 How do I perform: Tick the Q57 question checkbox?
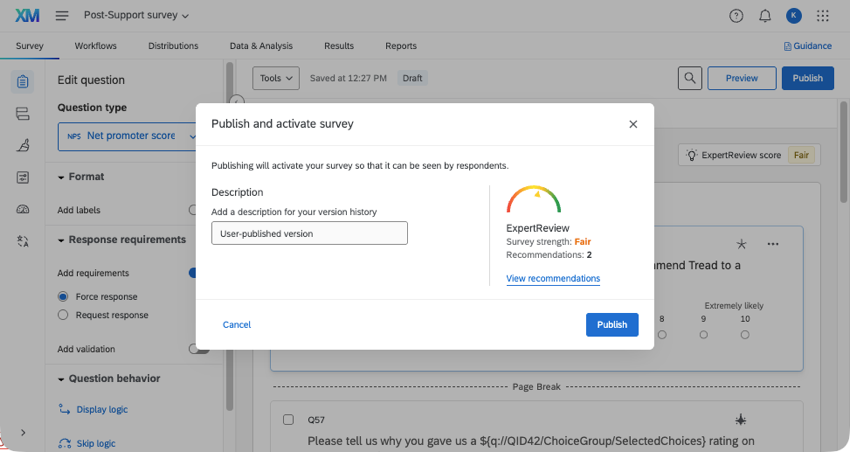(288, 419)
